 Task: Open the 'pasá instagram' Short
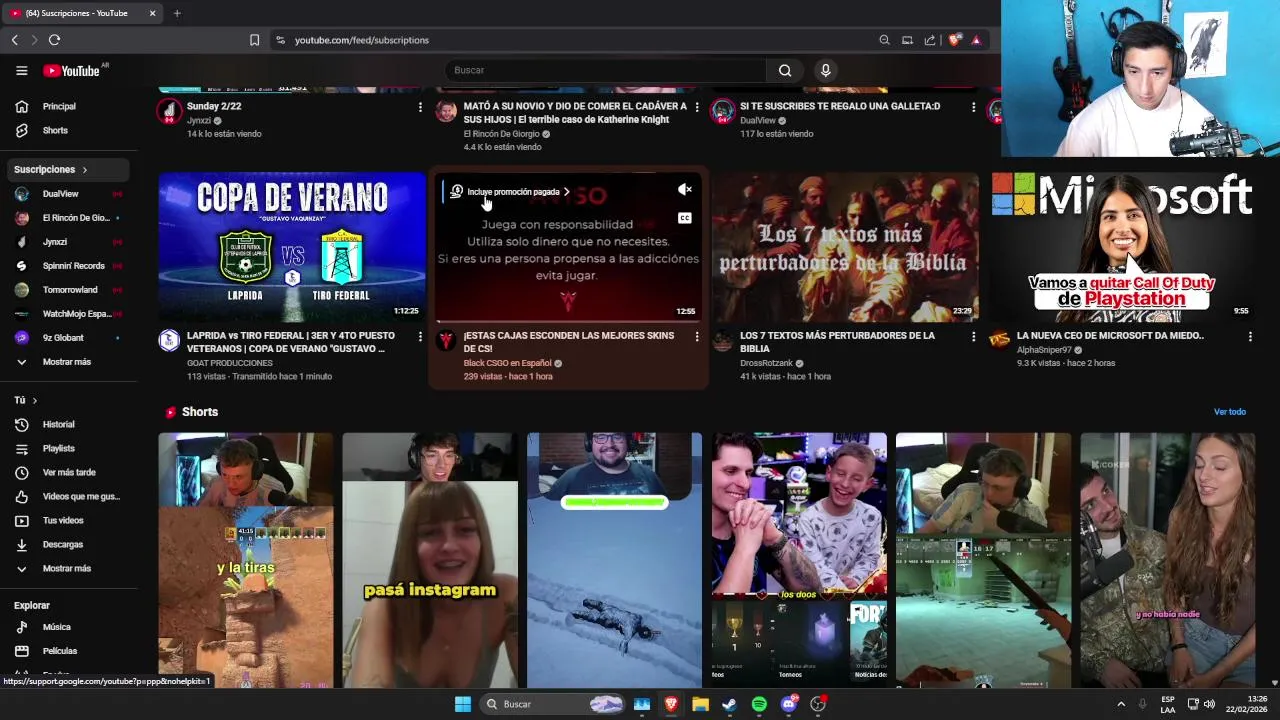430,560
